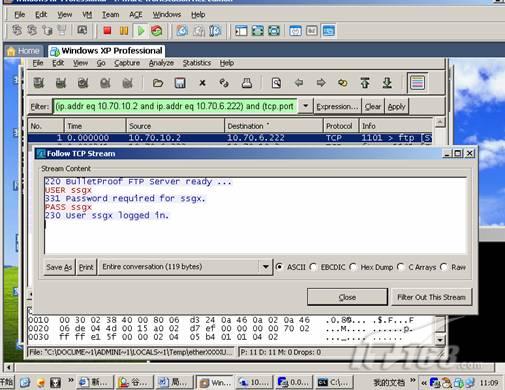Clear the display filter with the Clear button
Viewport: 505px width, 390px height.
point(373,106)
